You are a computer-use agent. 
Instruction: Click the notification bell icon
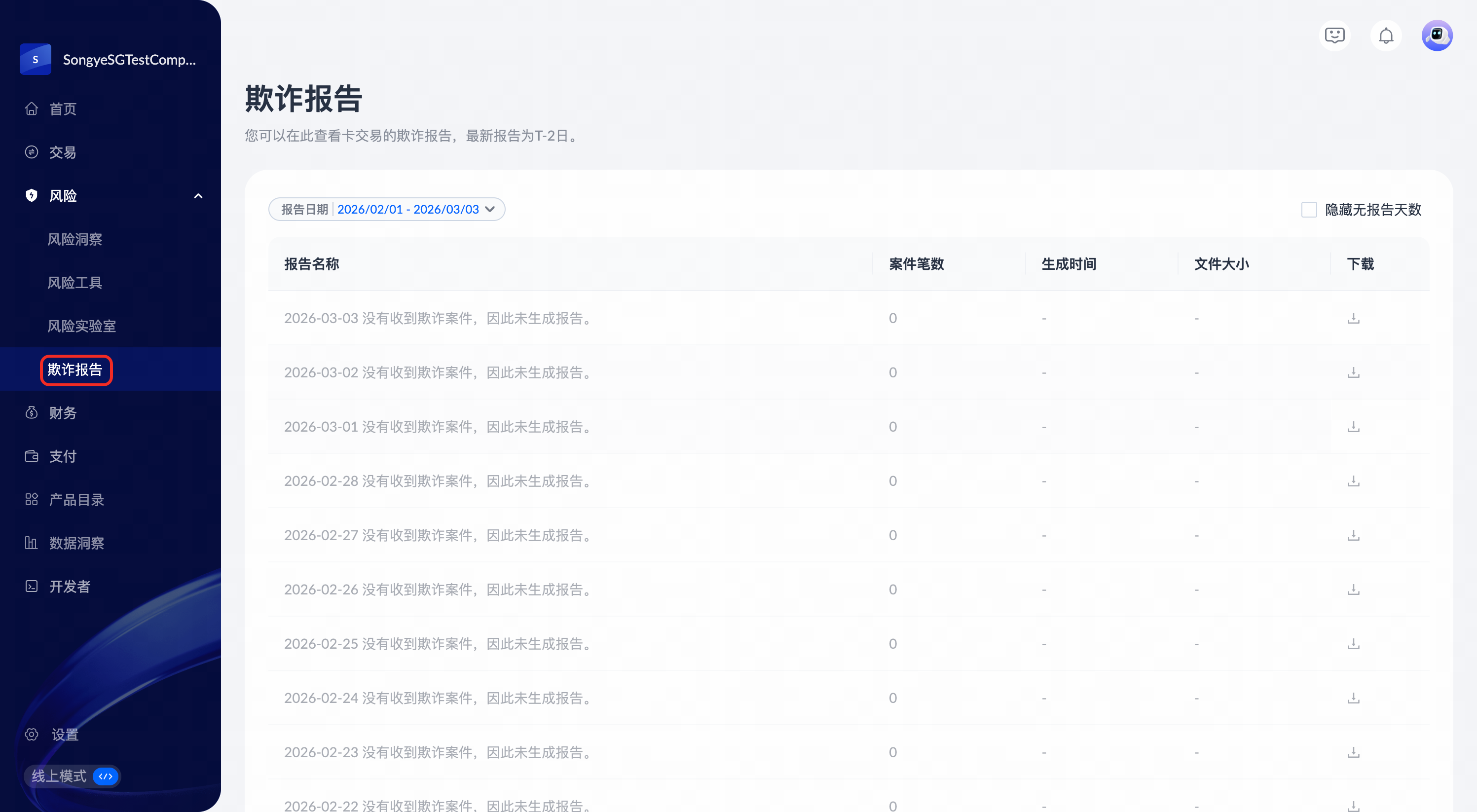click(x=1385, y=36)
